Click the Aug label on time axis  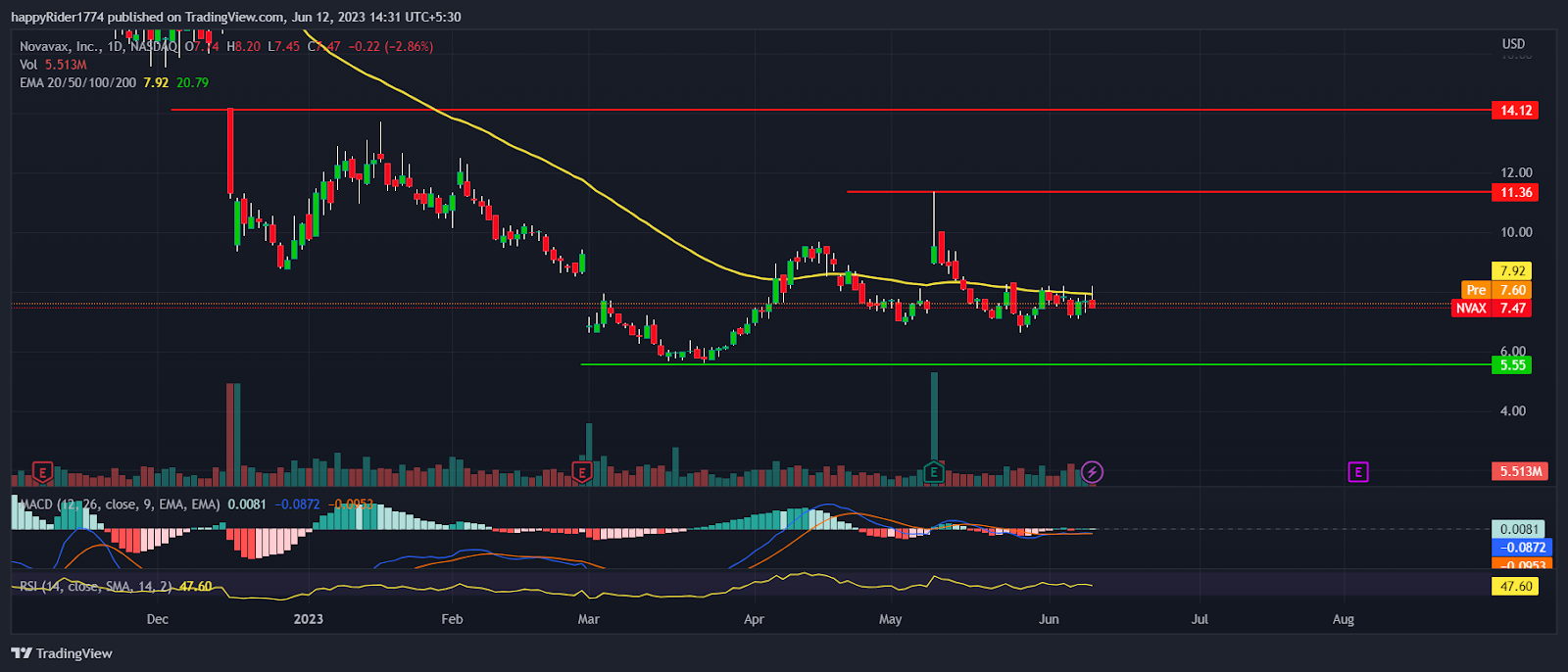1344,619
